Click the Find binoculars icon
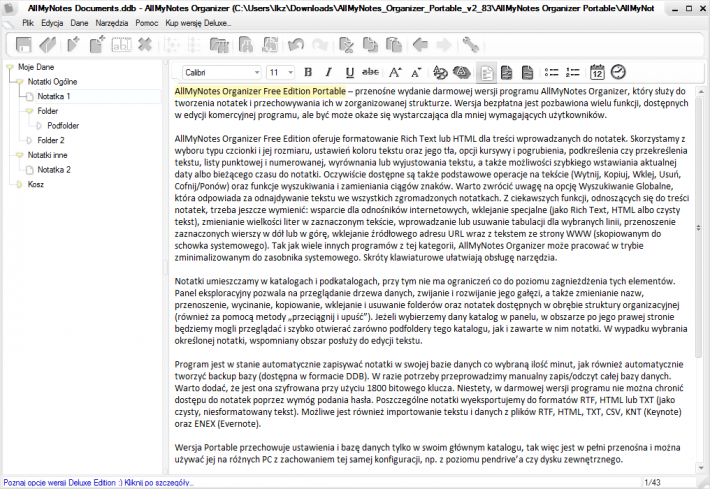 point(245,45)
